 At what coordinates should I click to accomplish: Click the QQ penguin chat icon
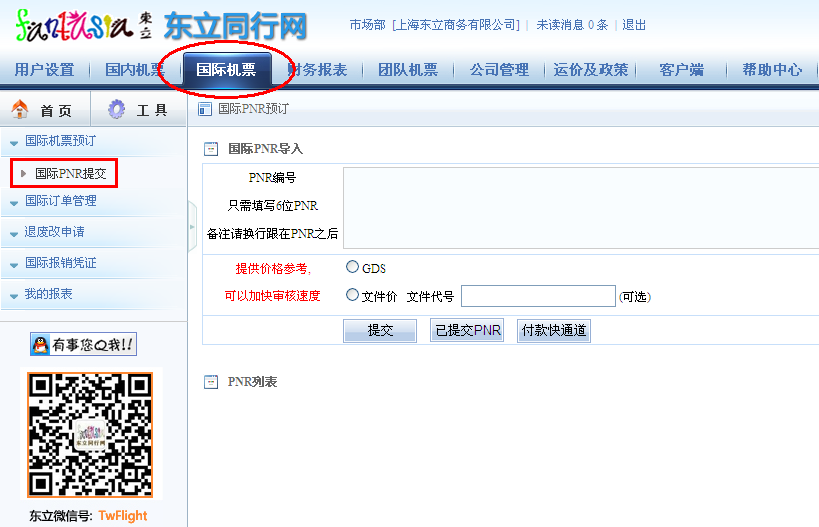point(40,345)
